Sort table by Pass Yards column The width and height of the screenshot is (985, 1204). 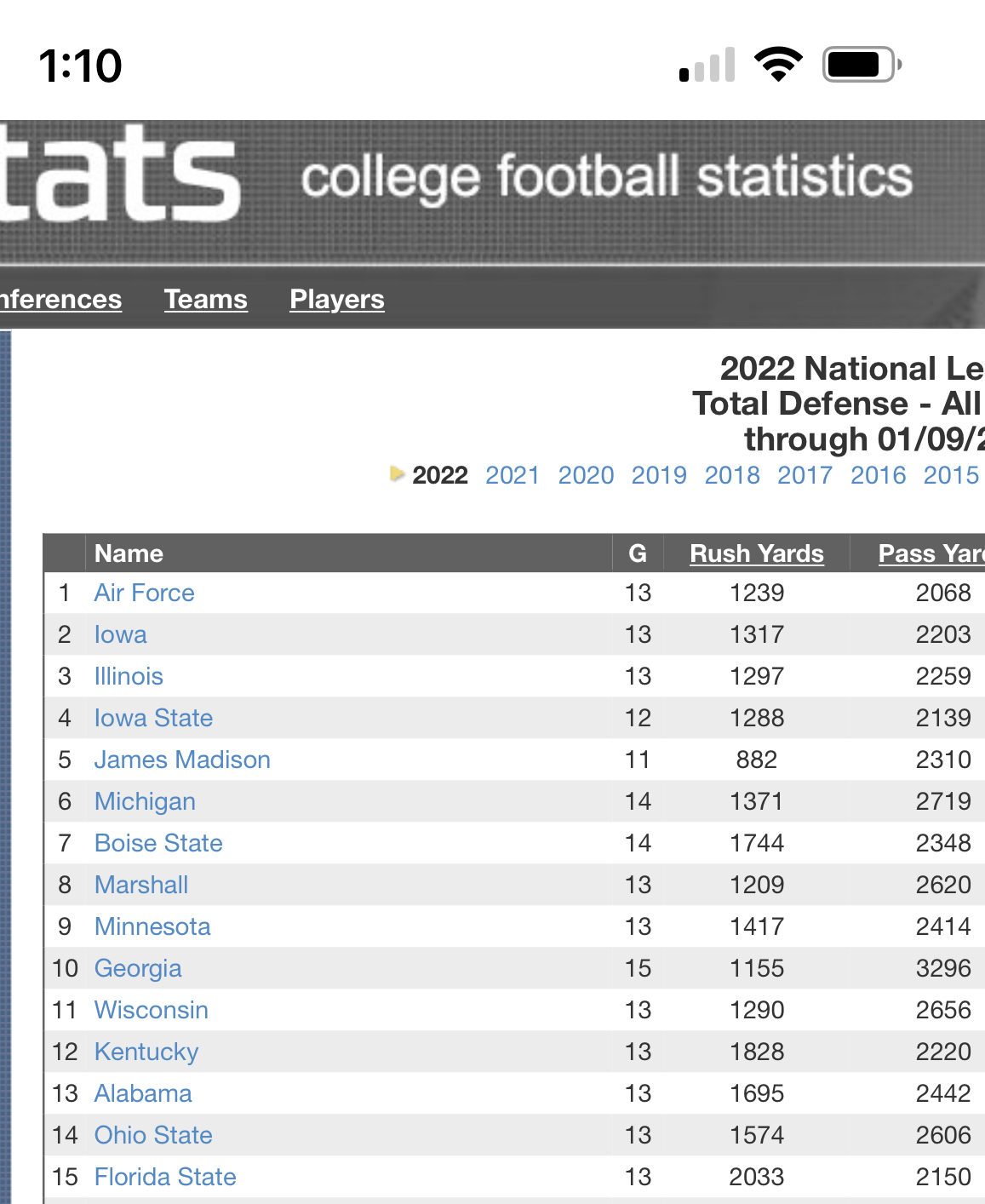[931, 553]
